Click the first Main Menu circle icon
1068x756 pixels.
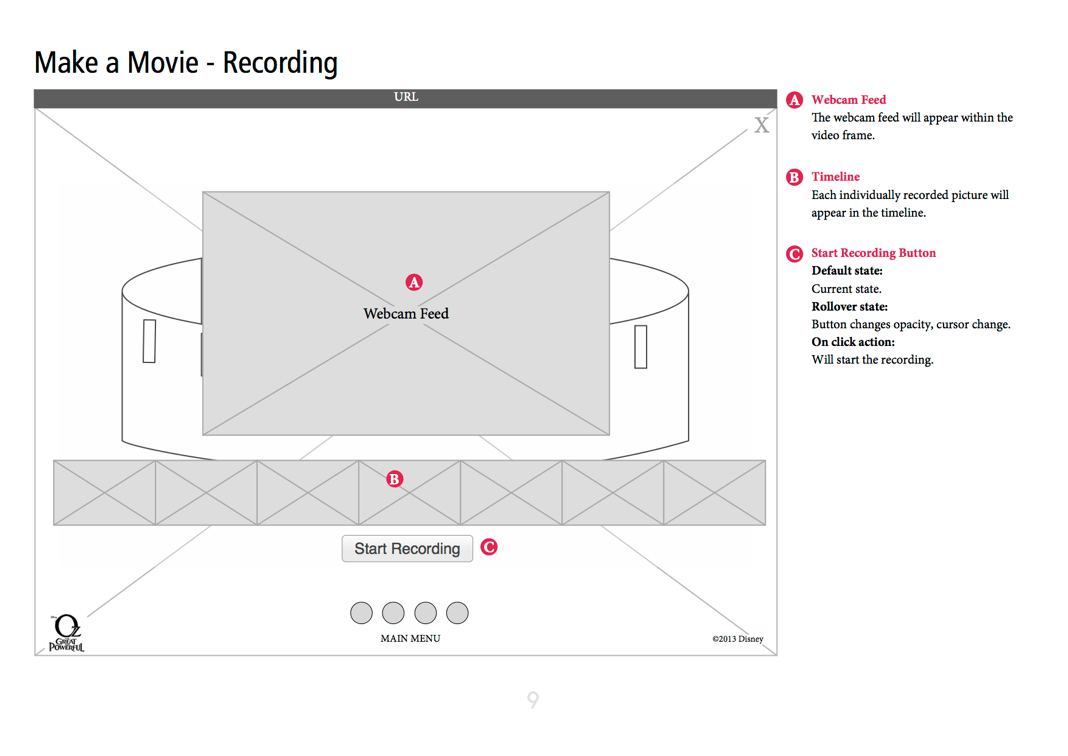pyautogui.click(x=362, y=613)
